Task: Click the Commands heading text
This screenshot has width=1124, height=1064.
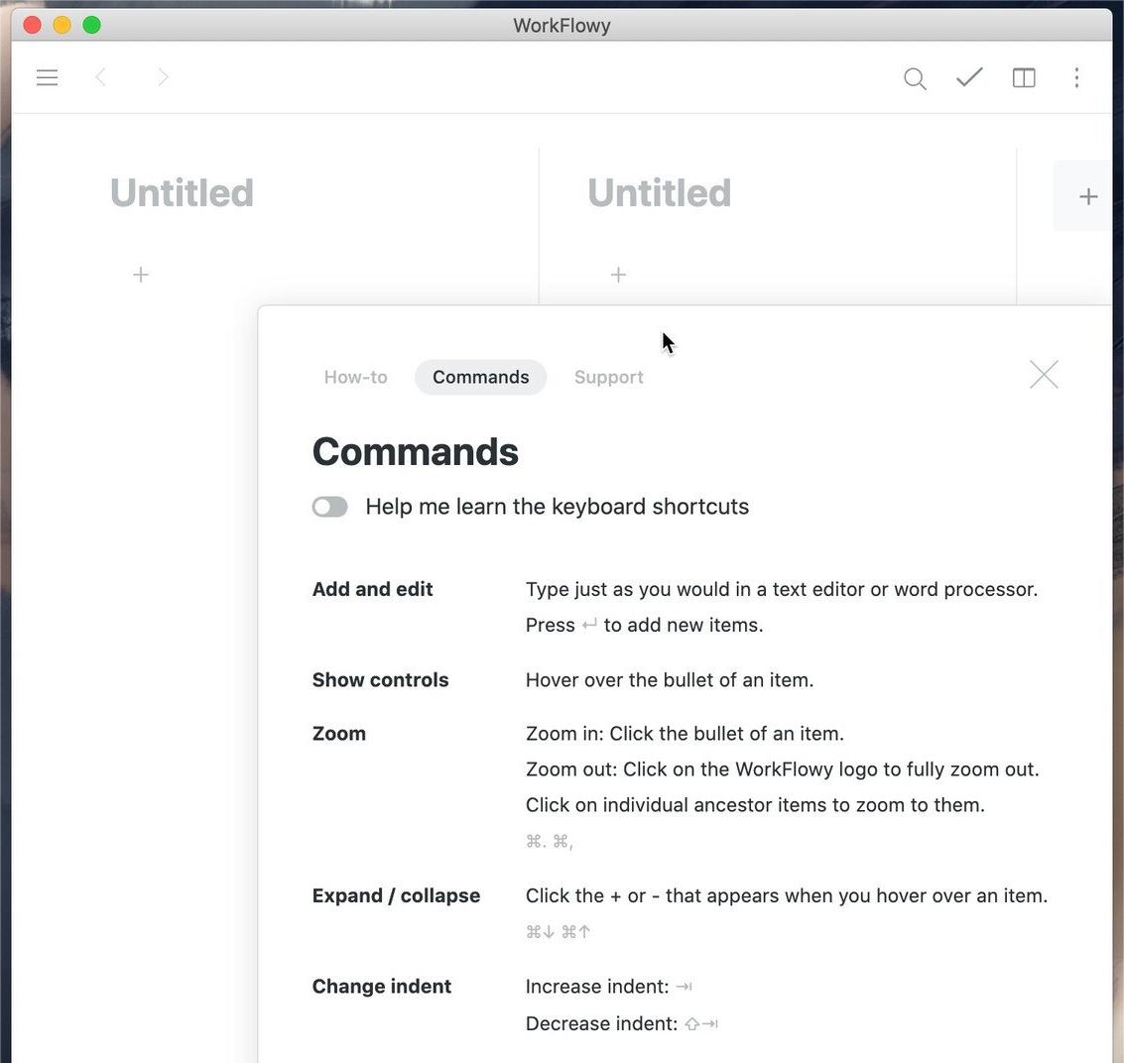Action: [415, 452]
